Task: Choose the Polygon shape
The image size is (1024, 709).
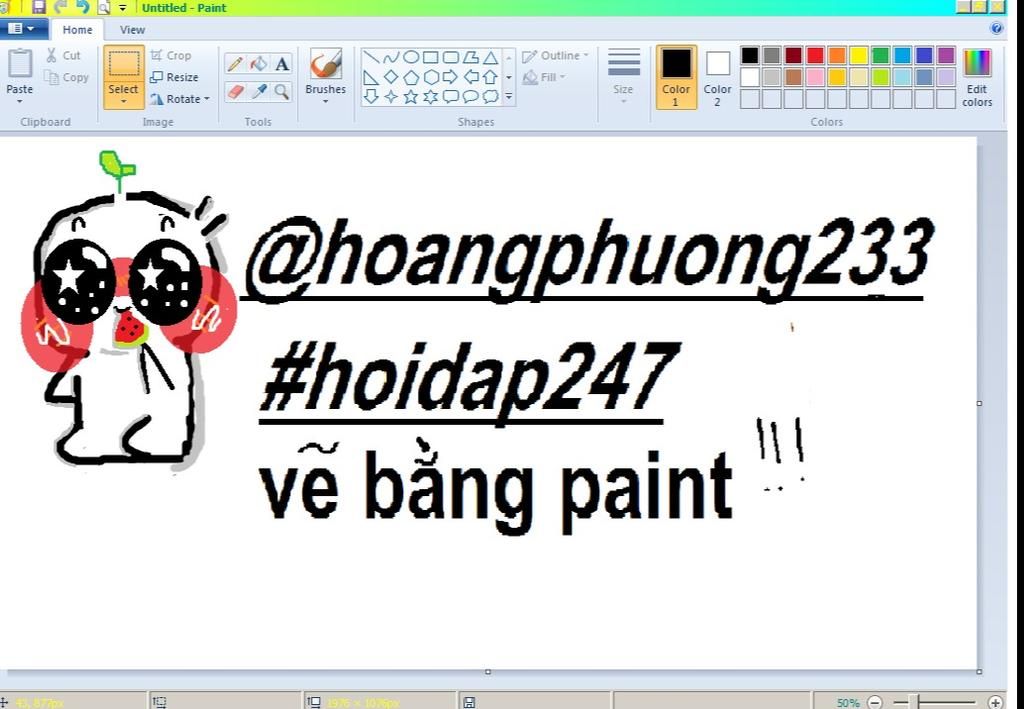Action: click(471, 57)
